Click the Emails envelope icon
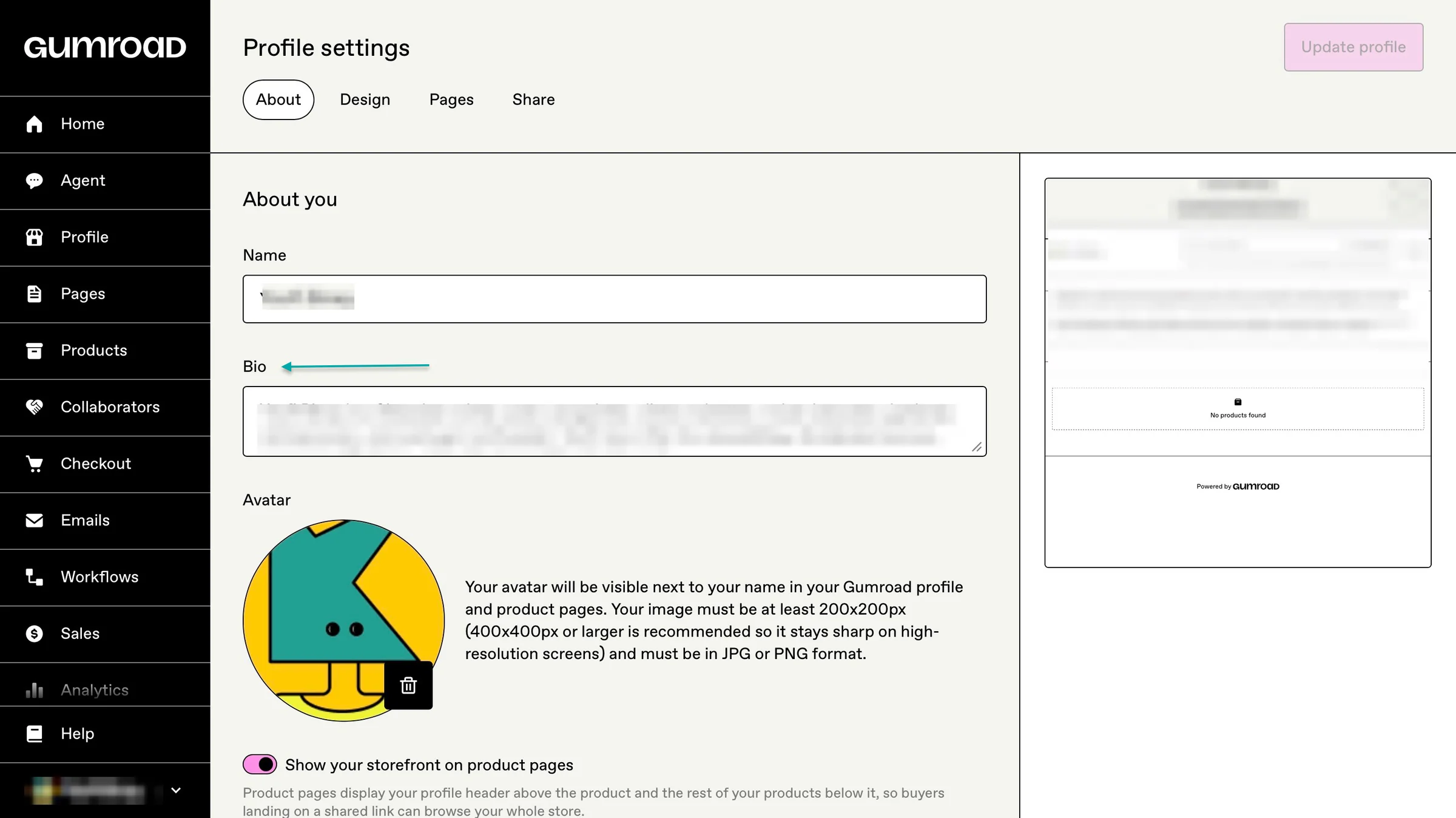Image resolution: width=1456 pixels, height=818 pixels. [x=35, y=521]
